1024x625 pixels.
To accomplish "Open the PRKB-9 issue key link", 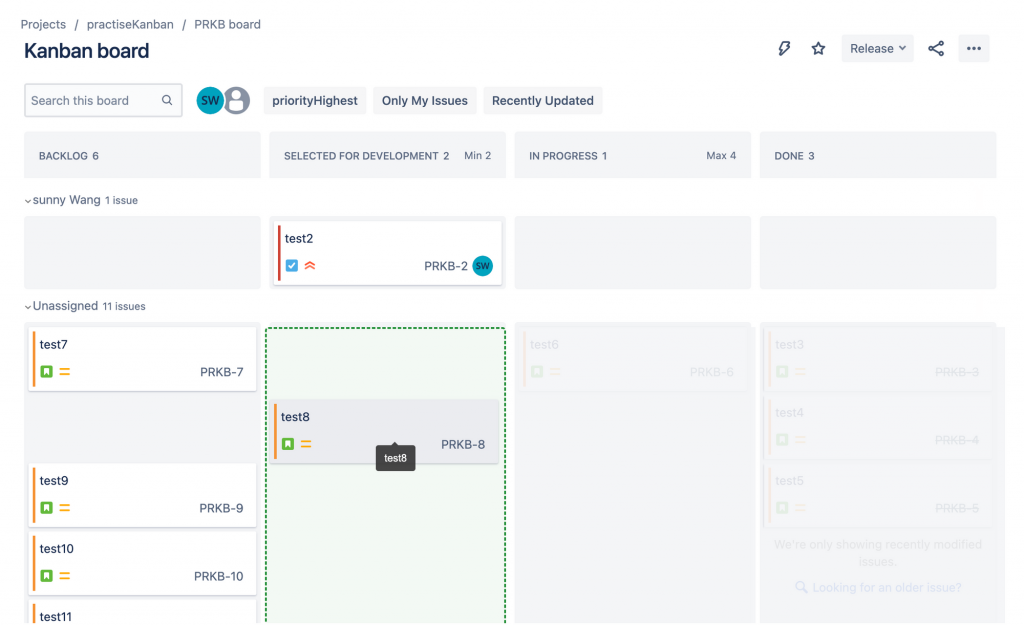I will coord(221,508).
